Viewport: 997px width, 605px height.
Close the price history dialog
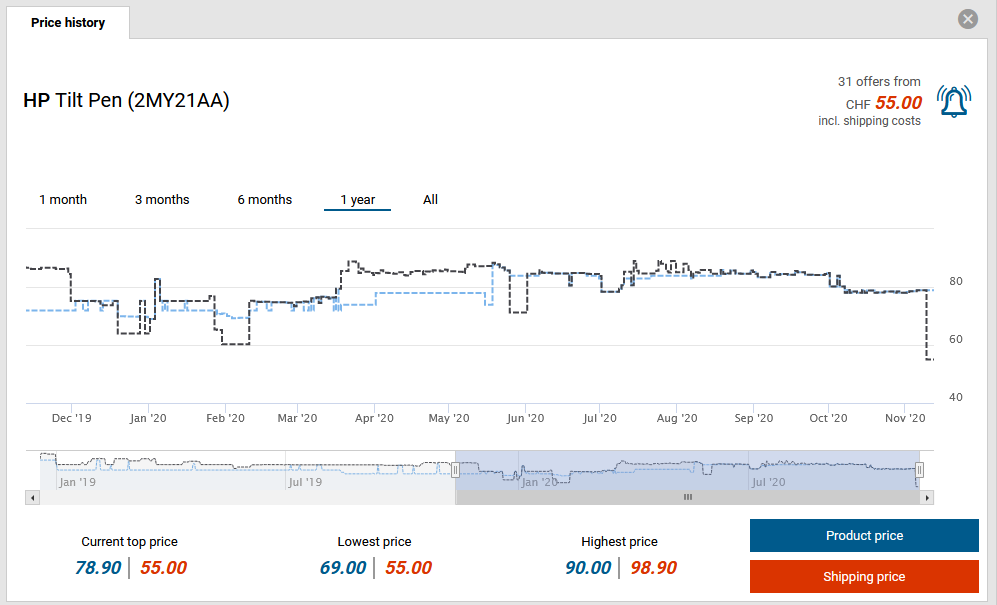click(967, 19)
